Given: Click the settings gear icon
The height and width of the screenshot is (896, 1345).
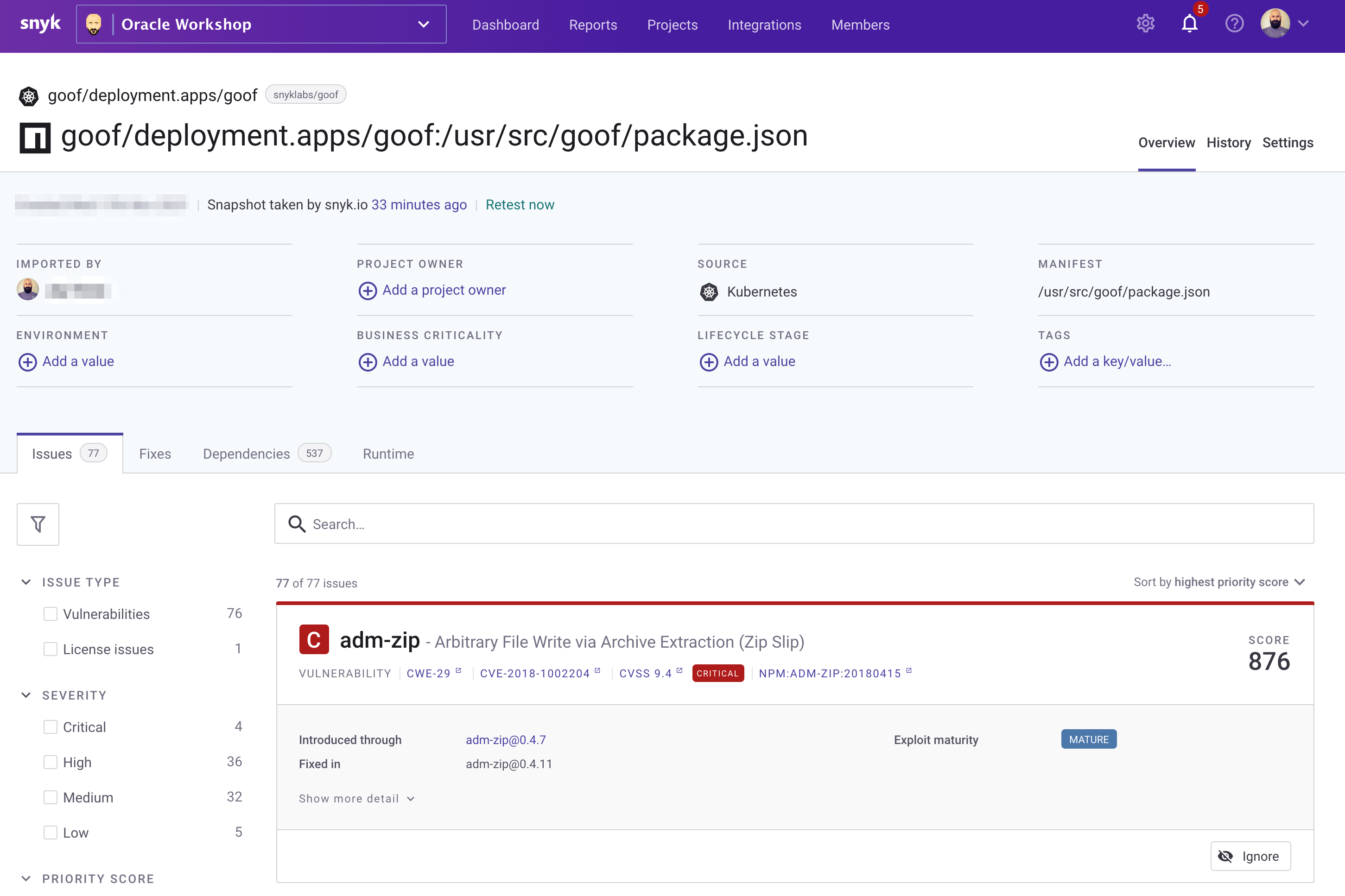Looking at the screenshot, I should 1145,25.
